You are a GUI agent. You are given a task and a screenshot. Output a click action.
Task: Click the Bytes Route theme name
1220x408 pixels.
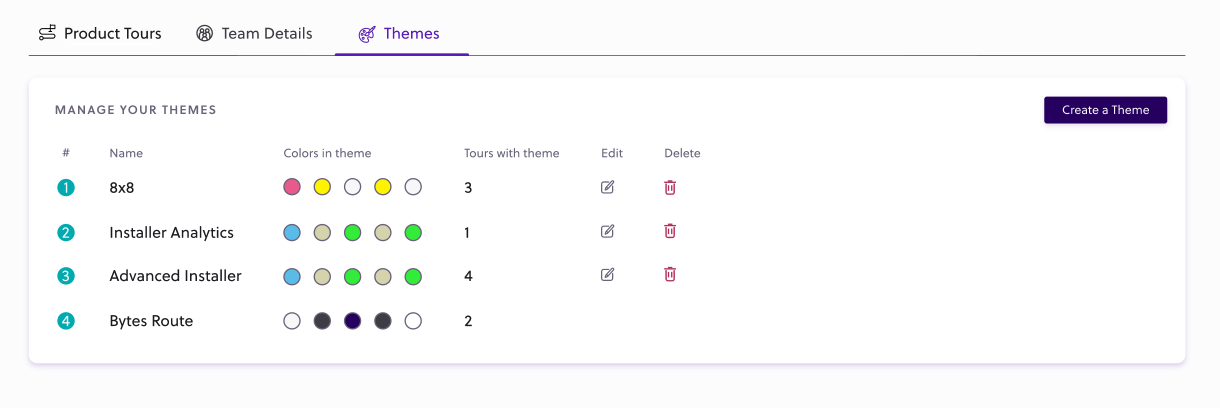[151, 321]
